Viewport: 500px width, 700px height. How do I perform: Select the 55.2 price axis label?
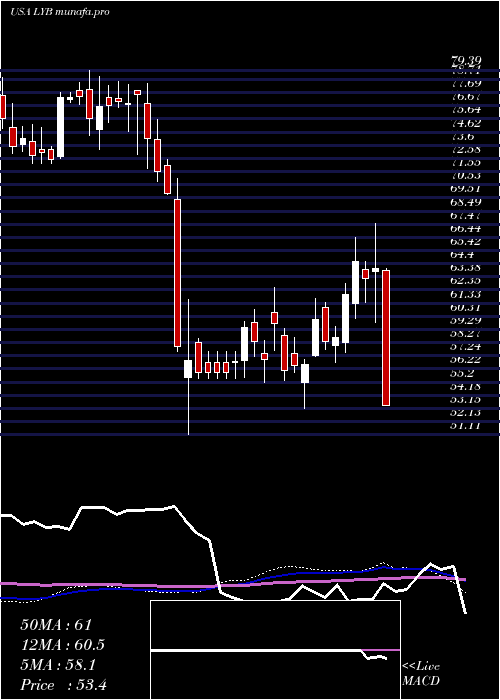(462, 373)
